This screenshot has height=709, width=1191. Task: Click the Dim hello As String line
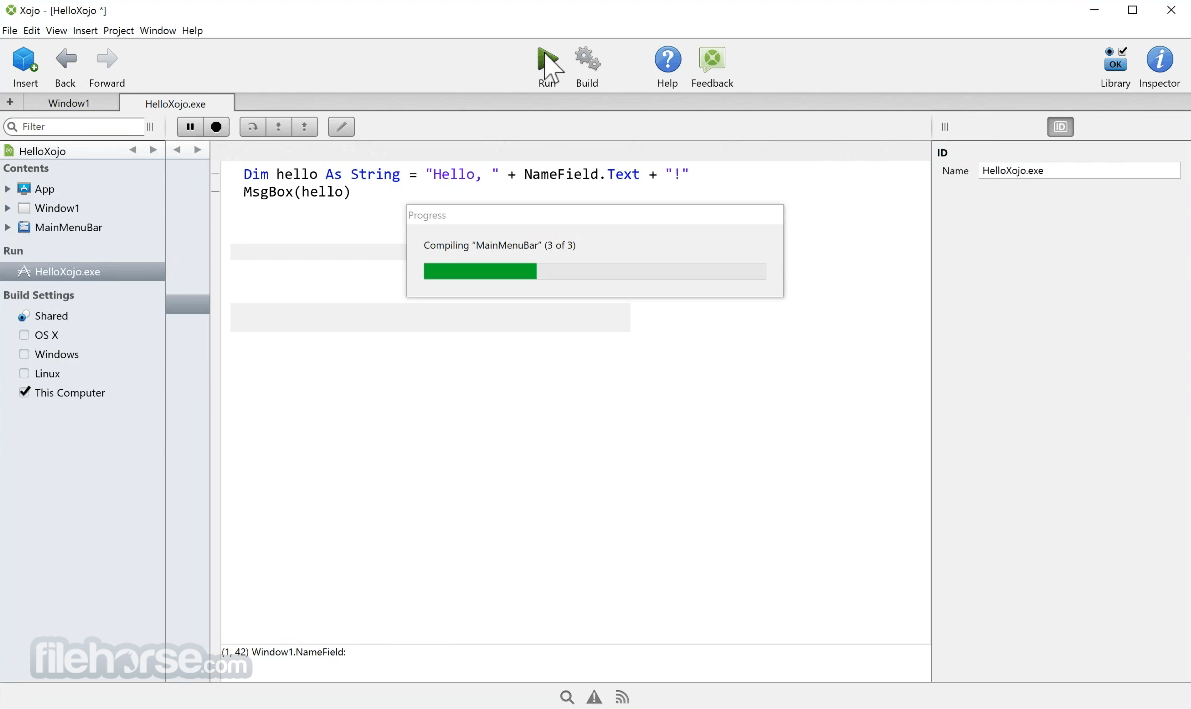[x=466, y=174]
